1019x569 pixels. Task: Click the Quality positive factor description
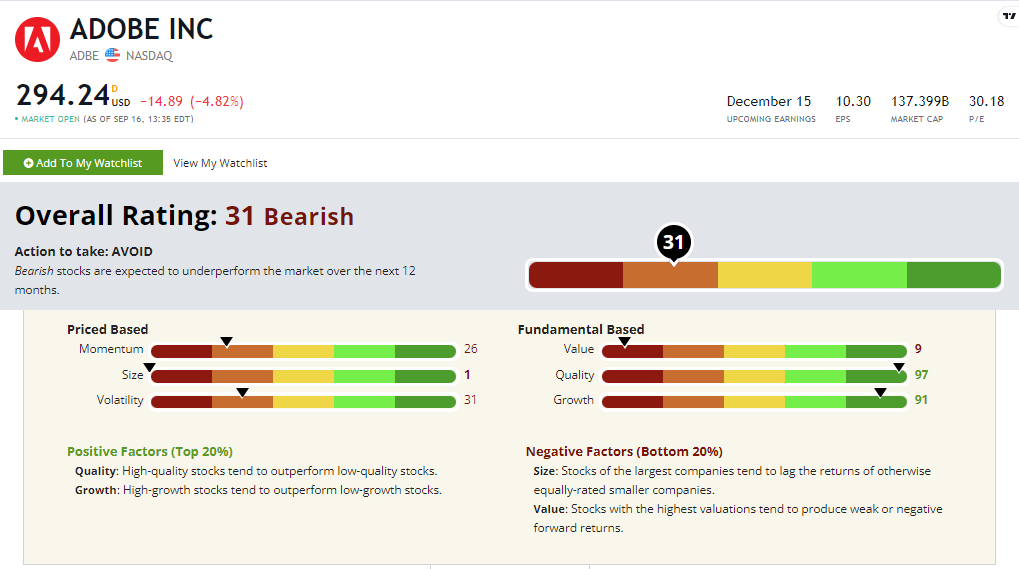256,471
